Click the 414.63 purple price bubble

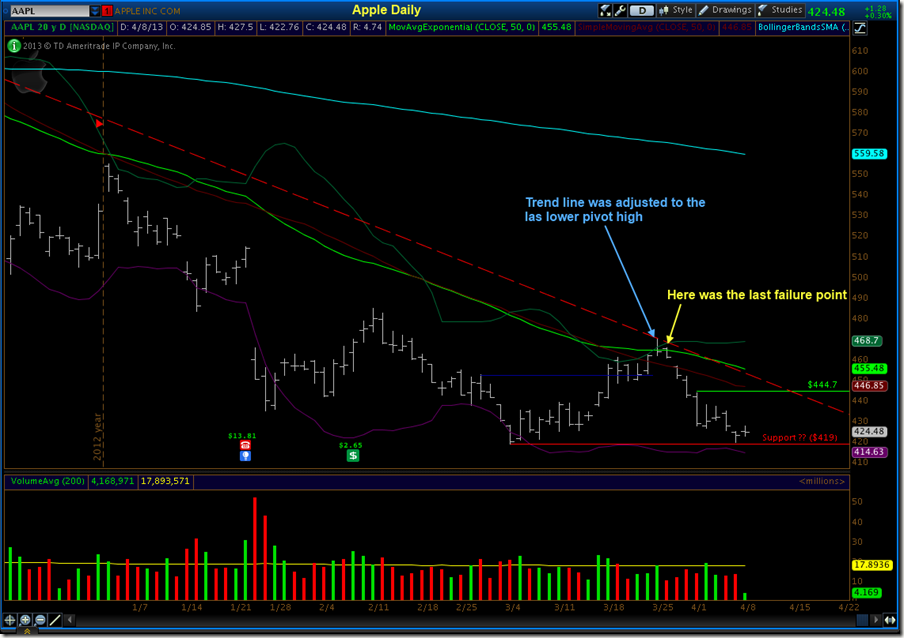(869, 452)
